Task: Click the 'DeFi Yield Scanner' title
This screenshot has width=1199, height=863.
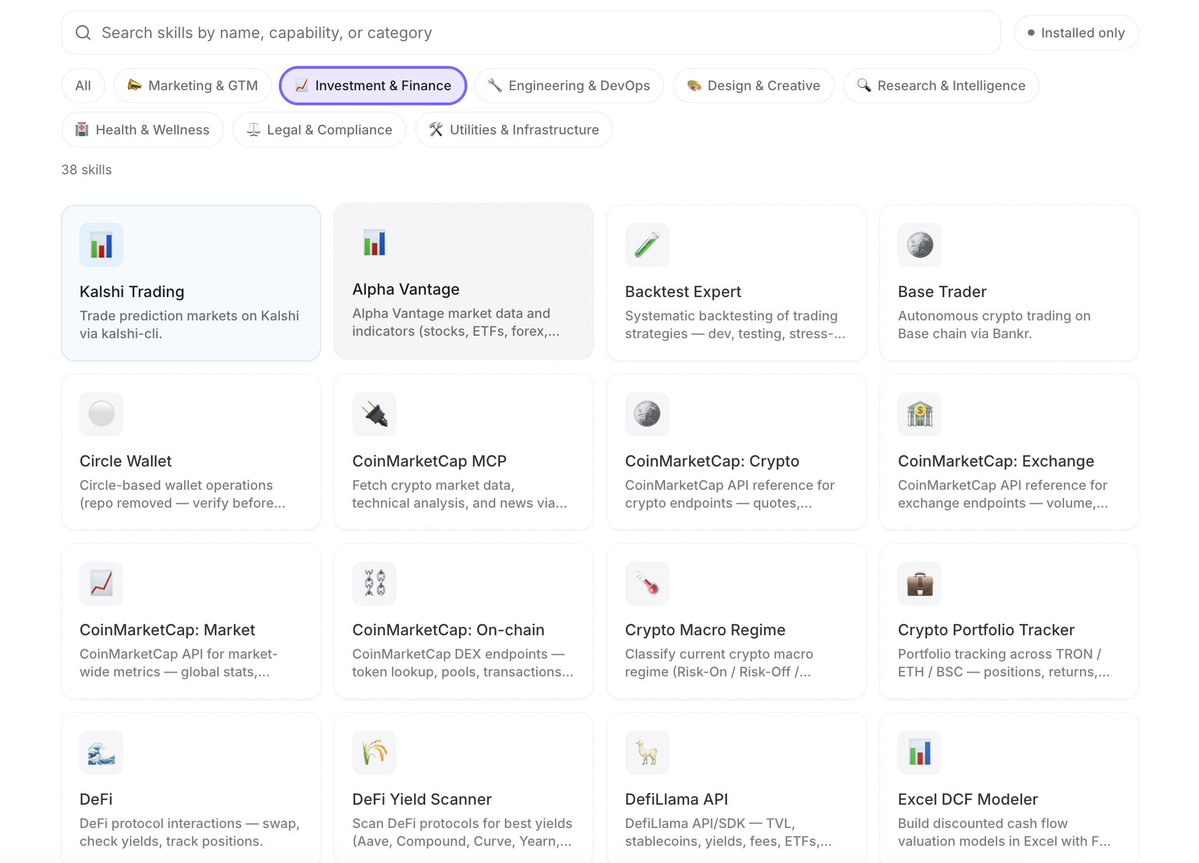Action: point(421,799)
